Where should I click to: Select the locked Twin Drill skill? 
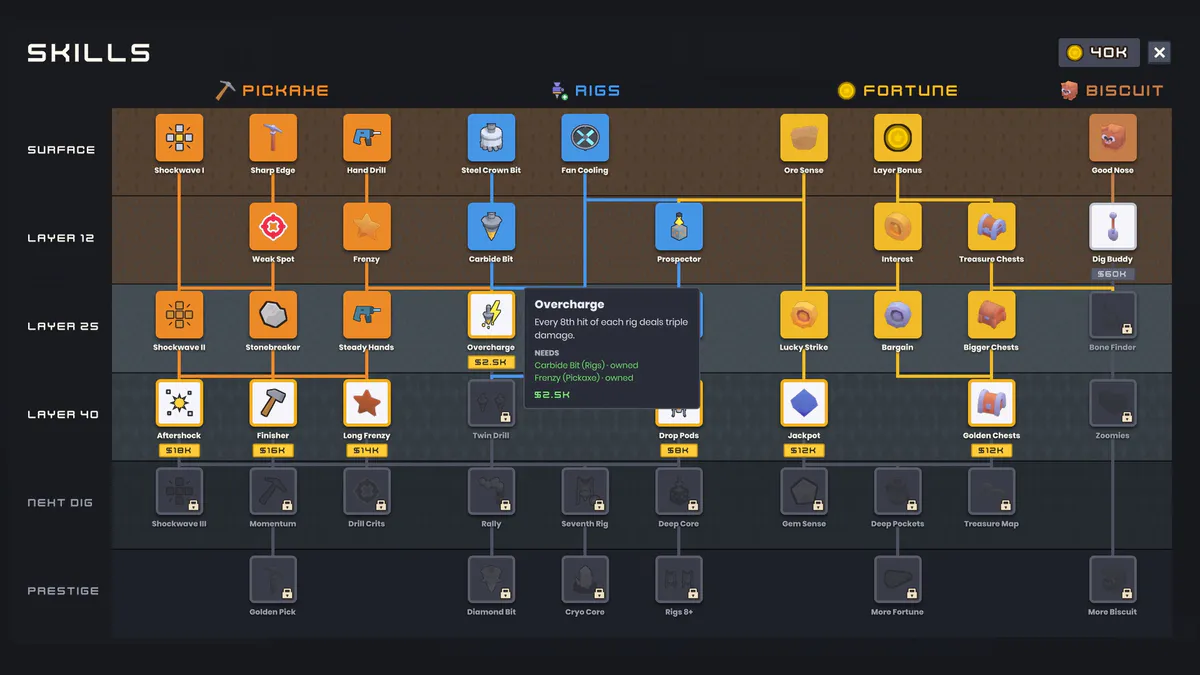(491, 403)
